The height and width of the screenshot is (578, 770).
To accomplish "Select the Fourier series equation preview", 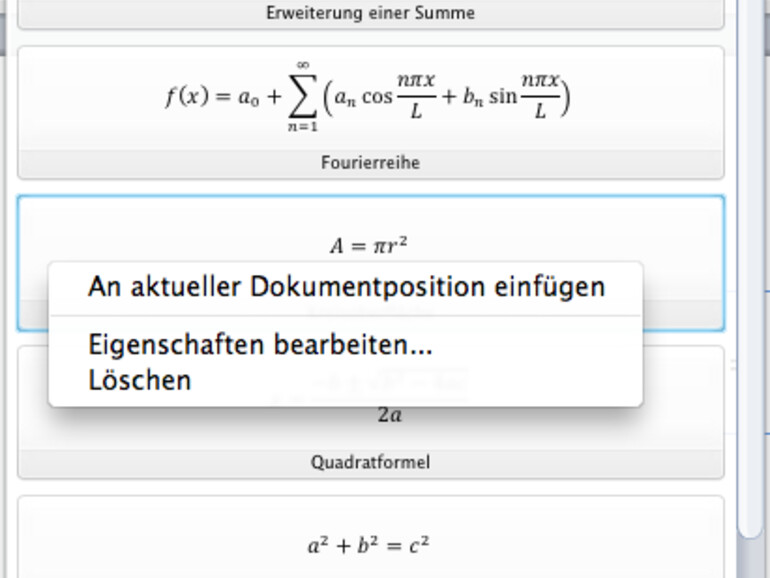I will (370, 98).
